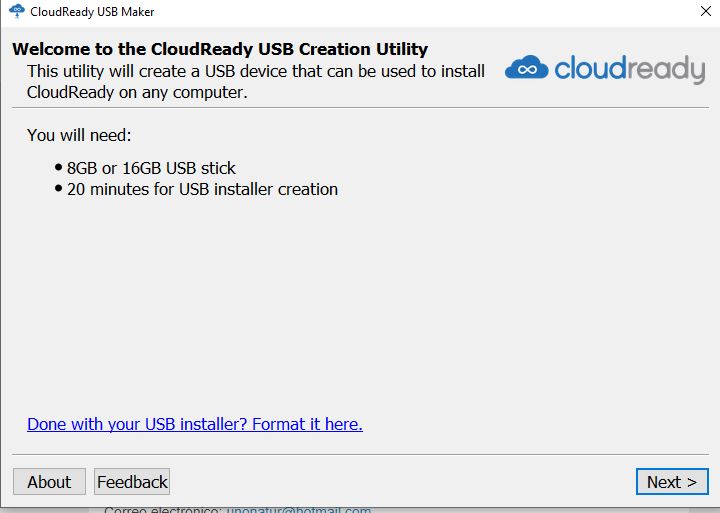Screen dimensions: 720x513
Task: Open the About dialog
Action: coord(49,482)
